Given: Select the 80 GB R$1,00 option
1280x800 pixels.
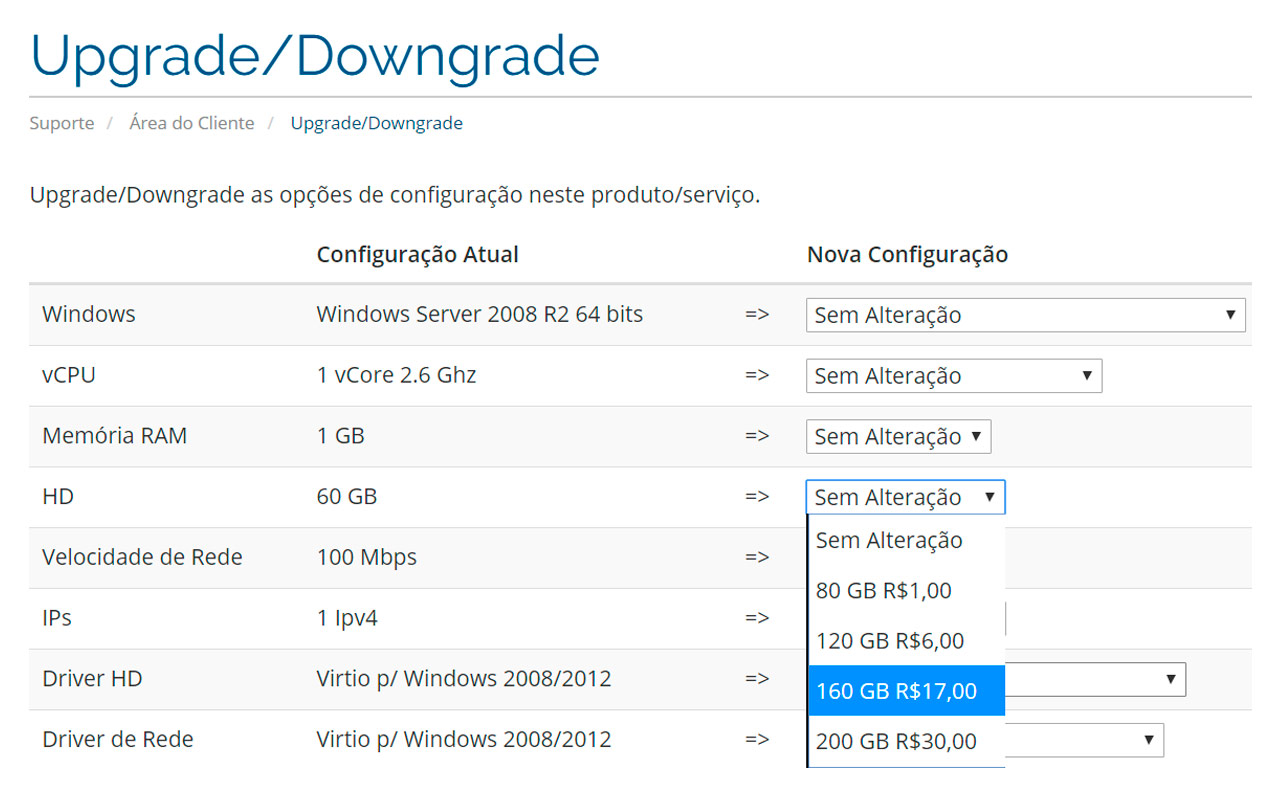Looking at the screenshot, I should [x=906, y=590].
